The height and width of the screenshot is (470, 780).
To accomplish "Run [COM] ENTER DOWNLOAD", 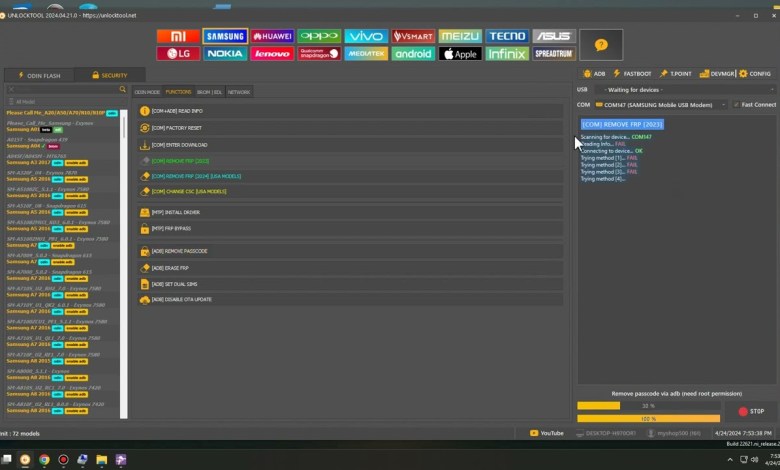I will point(350,145).
